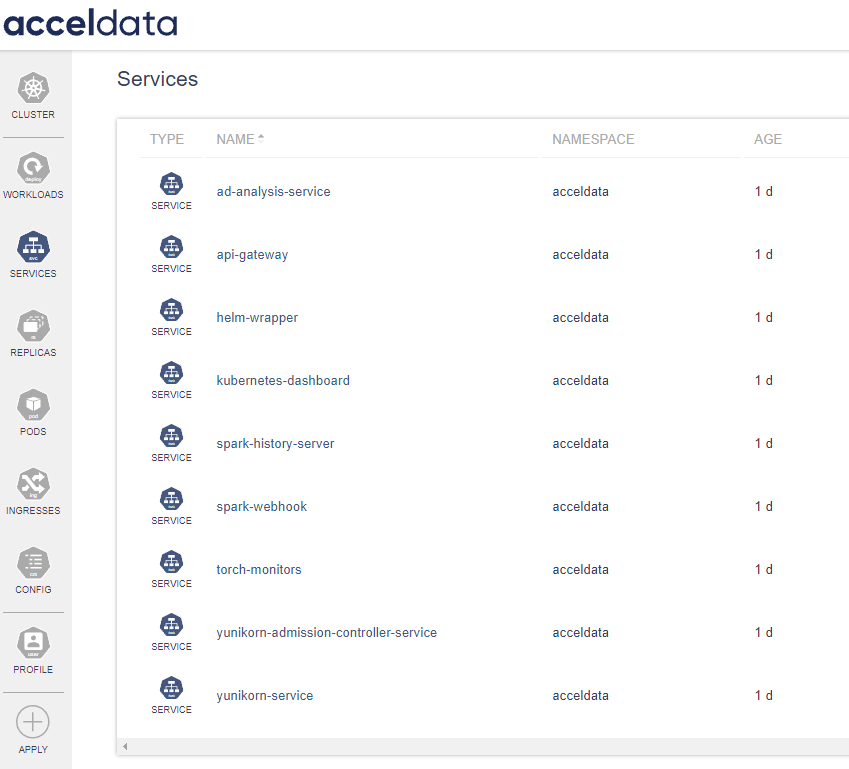Open the spark-history-server service
Screen dimensions: 849x769
click(x=275, y=444)
